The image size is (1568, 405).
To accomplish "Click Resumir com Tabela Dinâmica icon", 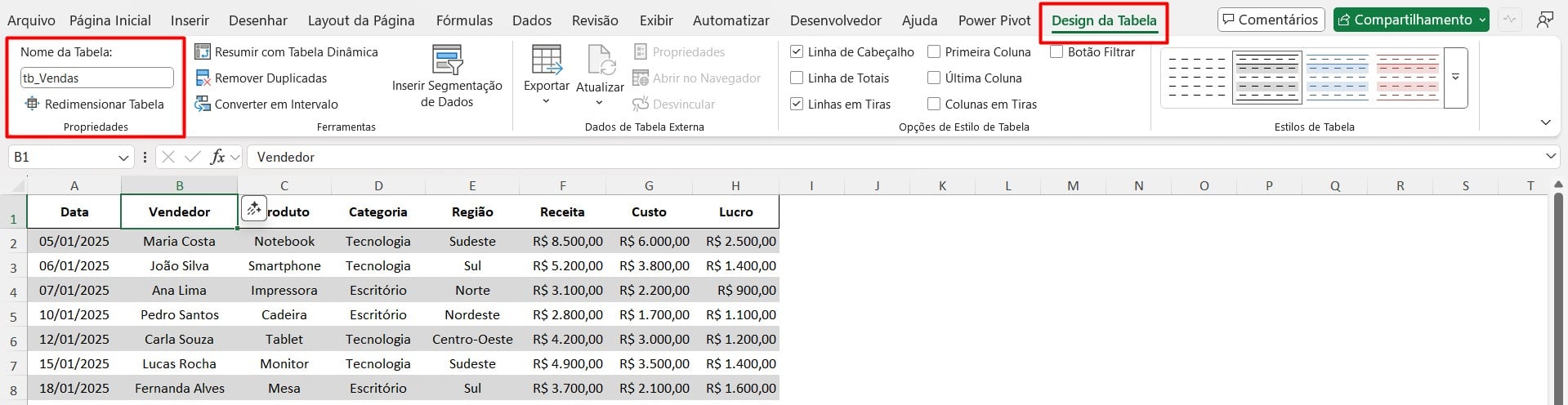I will click(203, 52).
